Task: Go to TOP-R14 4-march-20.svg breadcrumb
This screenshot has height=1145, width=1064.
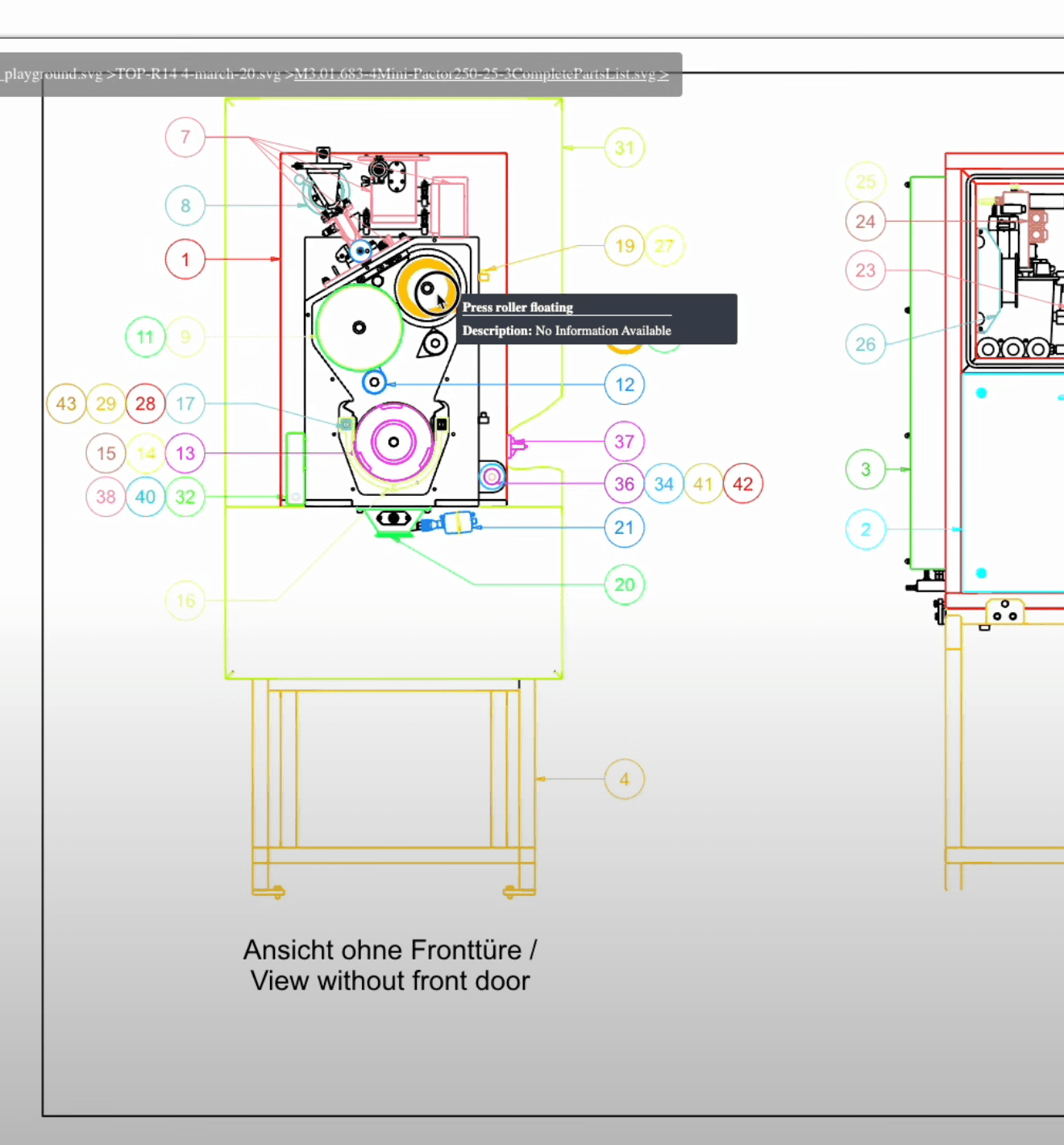Action: pos(198,74)
